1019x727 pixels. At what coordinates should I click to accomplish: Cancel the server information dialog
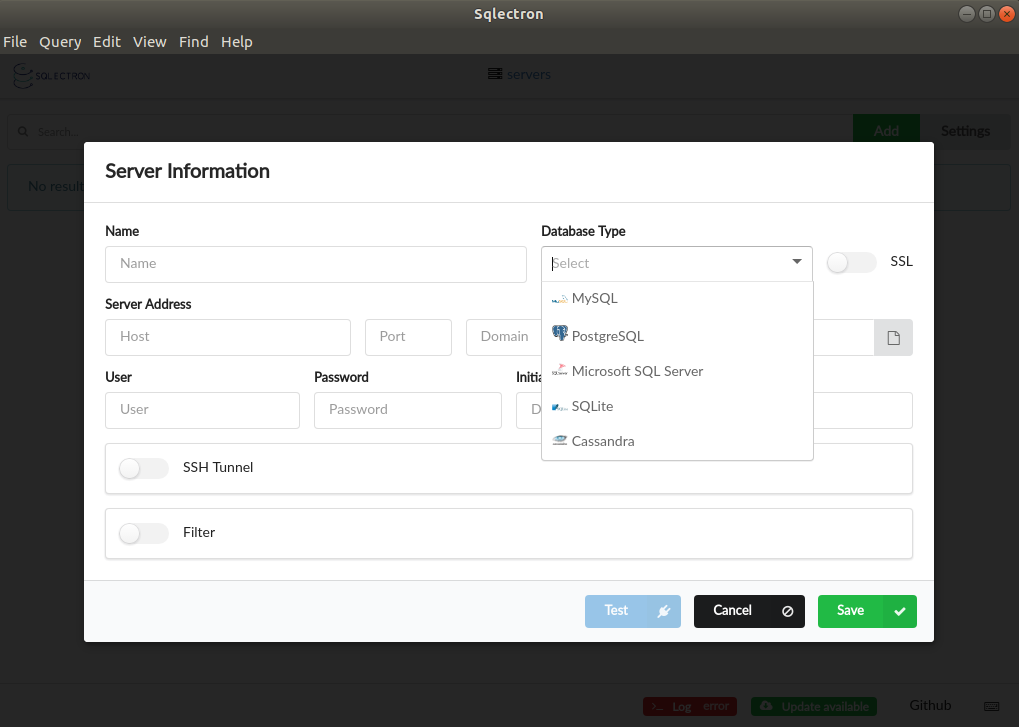tap(749, 611)
